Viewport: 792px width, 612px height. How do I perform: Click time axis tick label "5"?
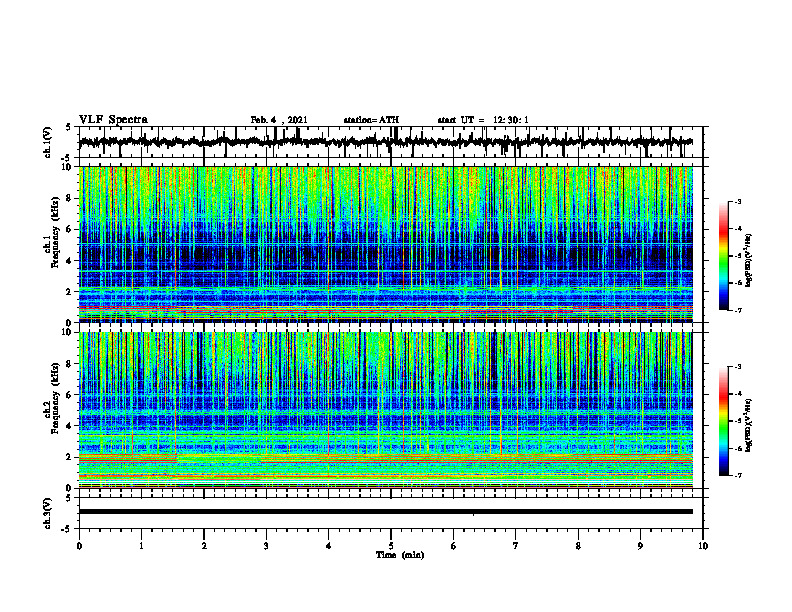pyautogui.click(x=391, y=546)
